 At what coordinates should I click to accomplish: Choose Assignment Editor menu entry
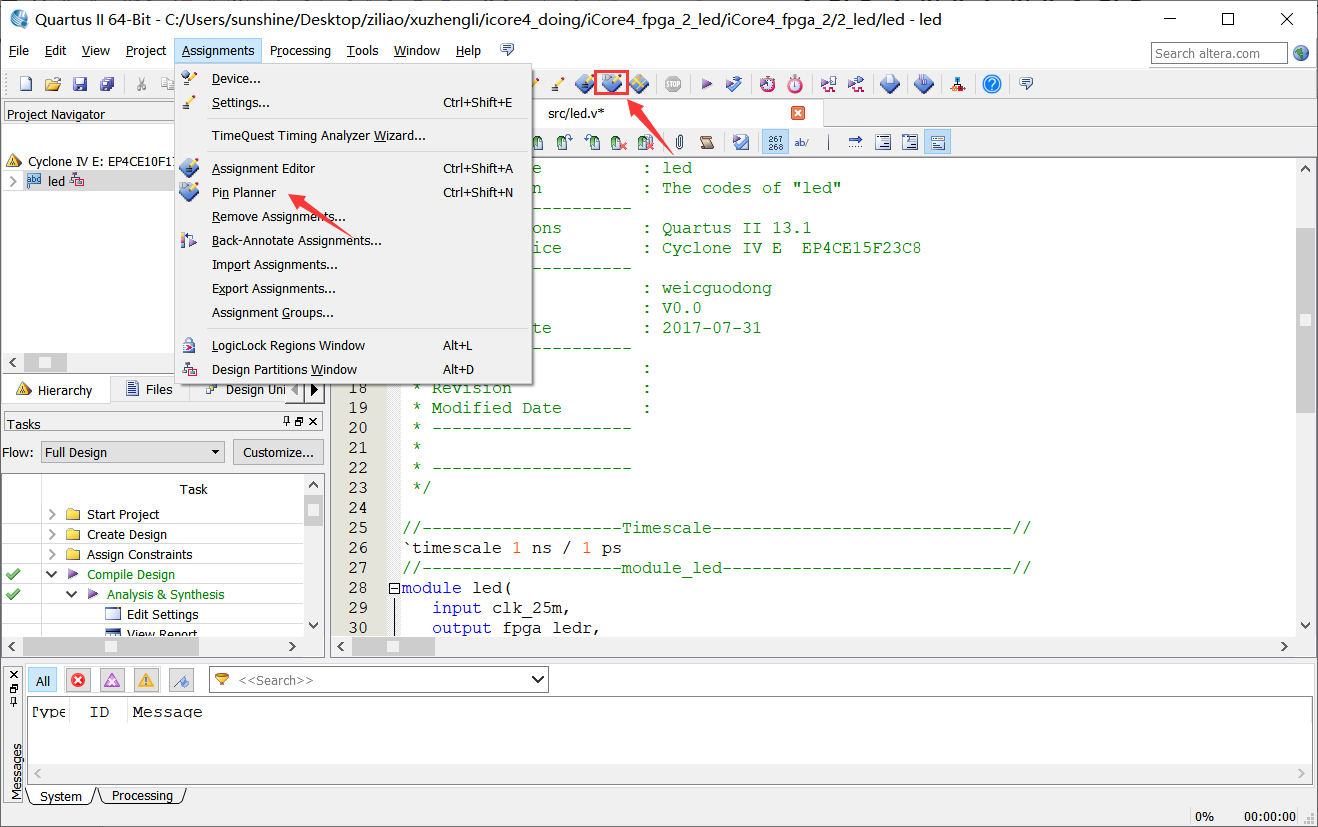tap(262, 168)
